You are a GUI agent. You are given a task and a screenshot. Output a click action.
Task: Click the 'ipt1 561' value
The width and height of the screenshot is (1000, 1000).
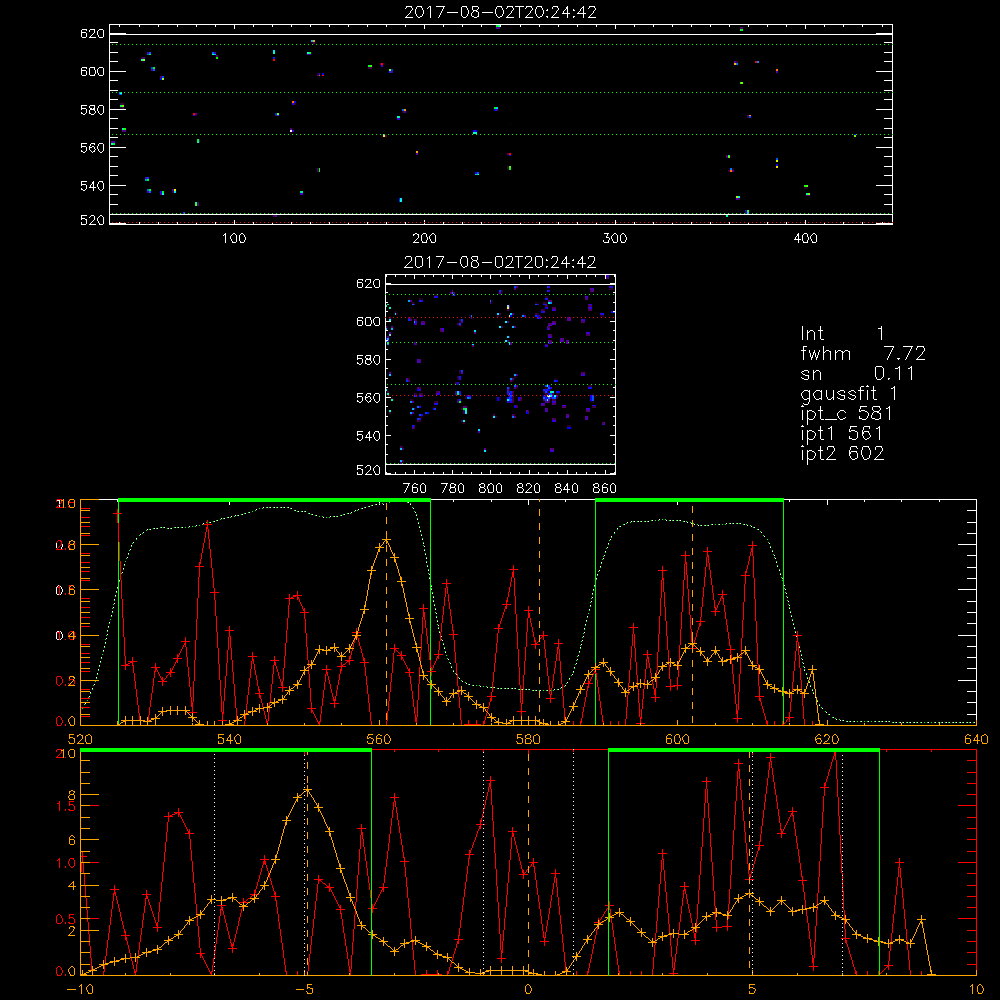[x=842, y=434]
